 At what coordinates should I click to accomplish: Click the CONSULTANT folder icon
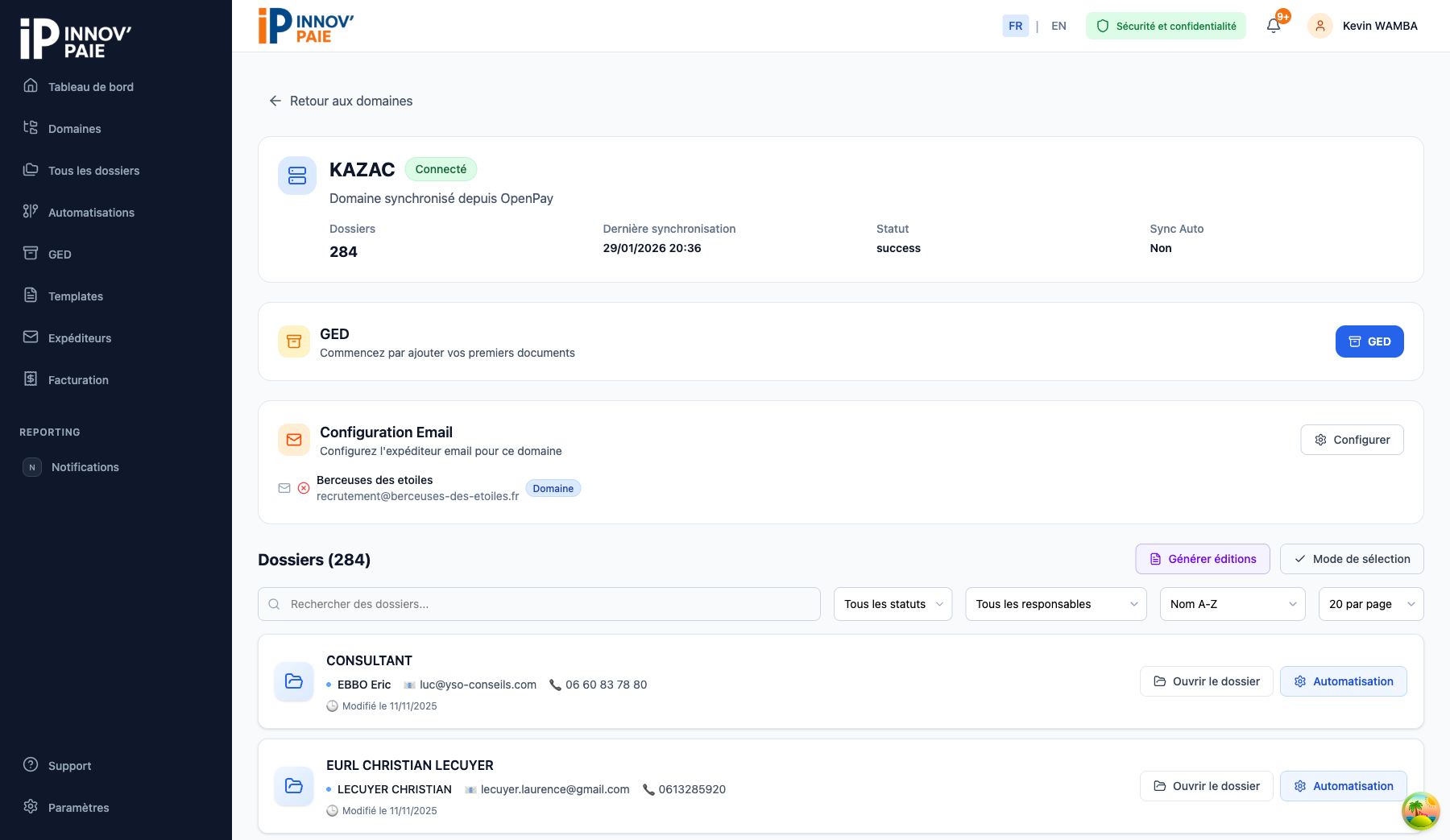coord(294,681)
